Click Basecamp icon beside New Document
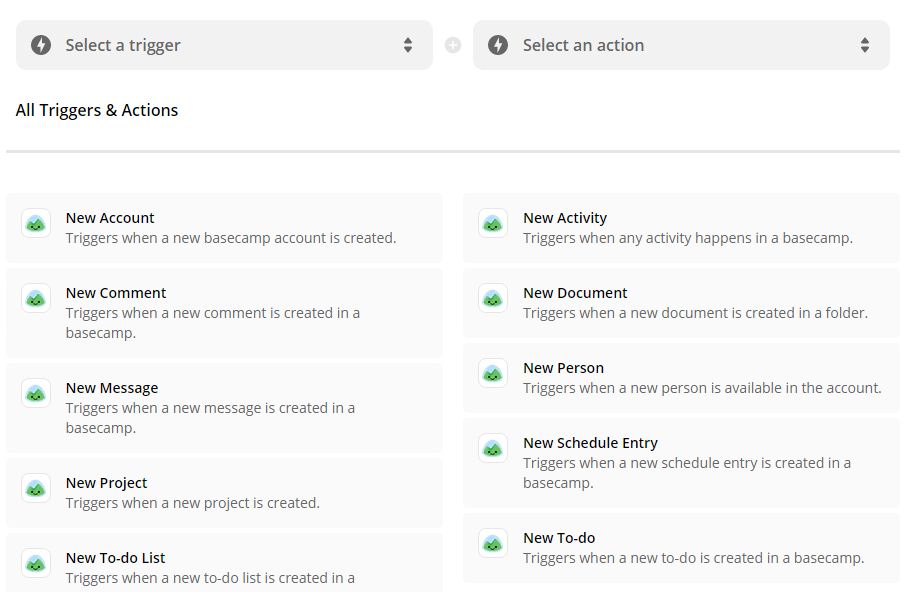The image size is (915, 592). tap(493, 298)
